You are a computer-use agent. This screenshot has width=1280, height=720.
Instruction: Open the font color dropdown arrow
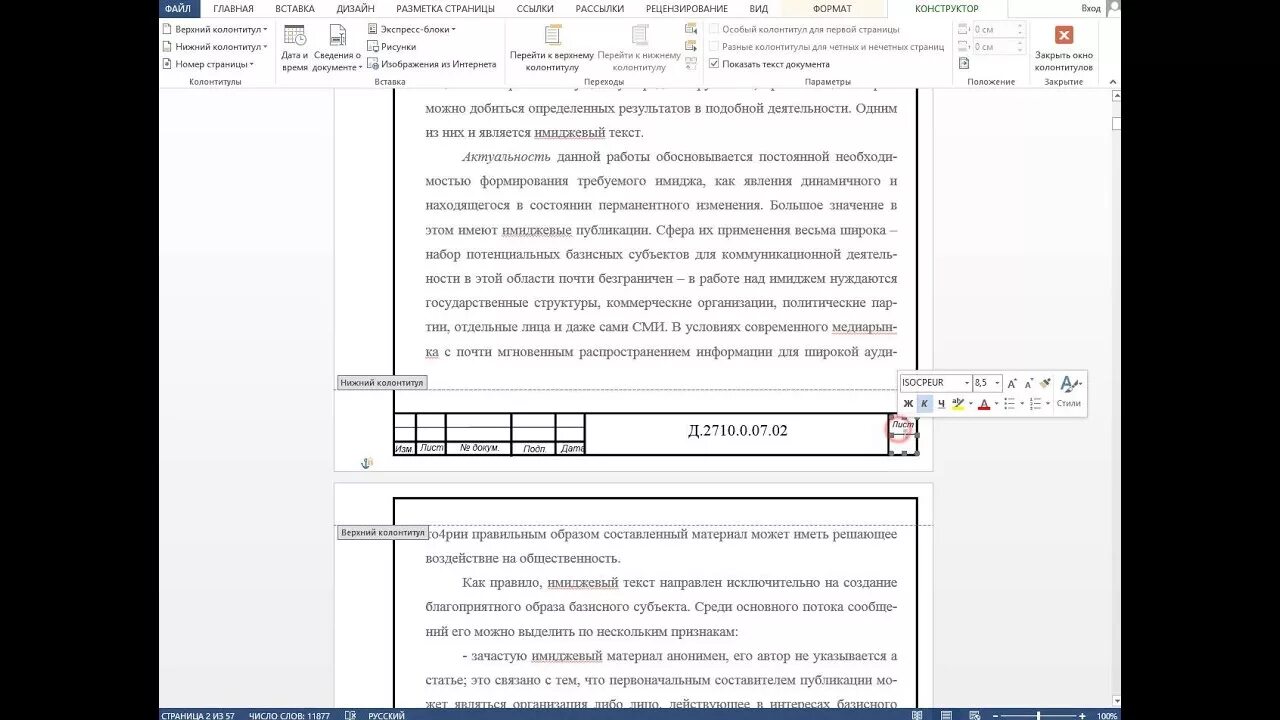tap(996, 404)
